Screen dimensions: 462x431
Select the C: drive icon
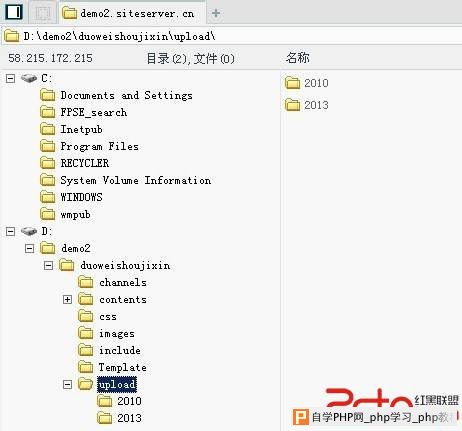[x=29, y=78]
